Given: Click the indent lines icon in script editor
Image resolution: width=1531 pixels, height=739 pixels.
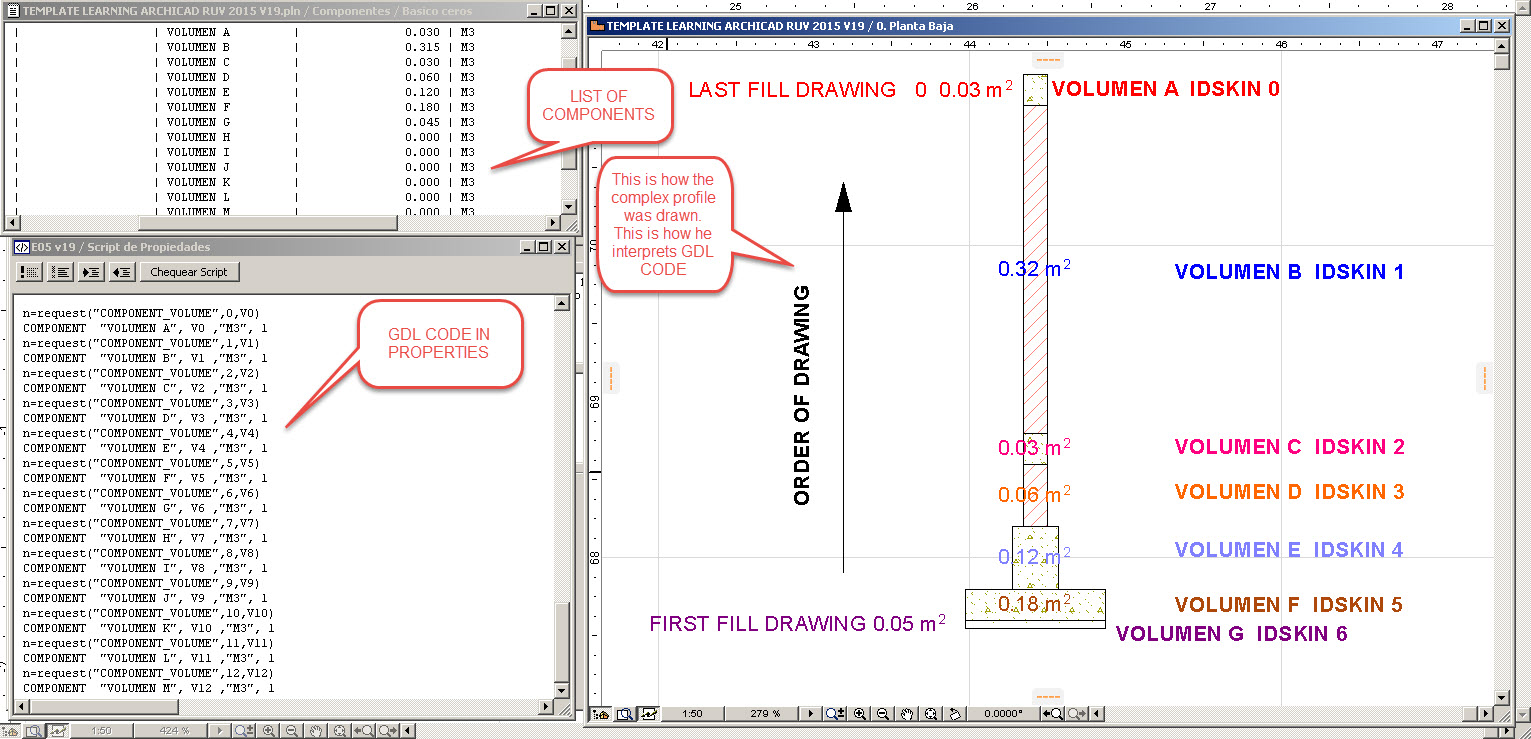Looking at the screenshot, I should point(91,272).
